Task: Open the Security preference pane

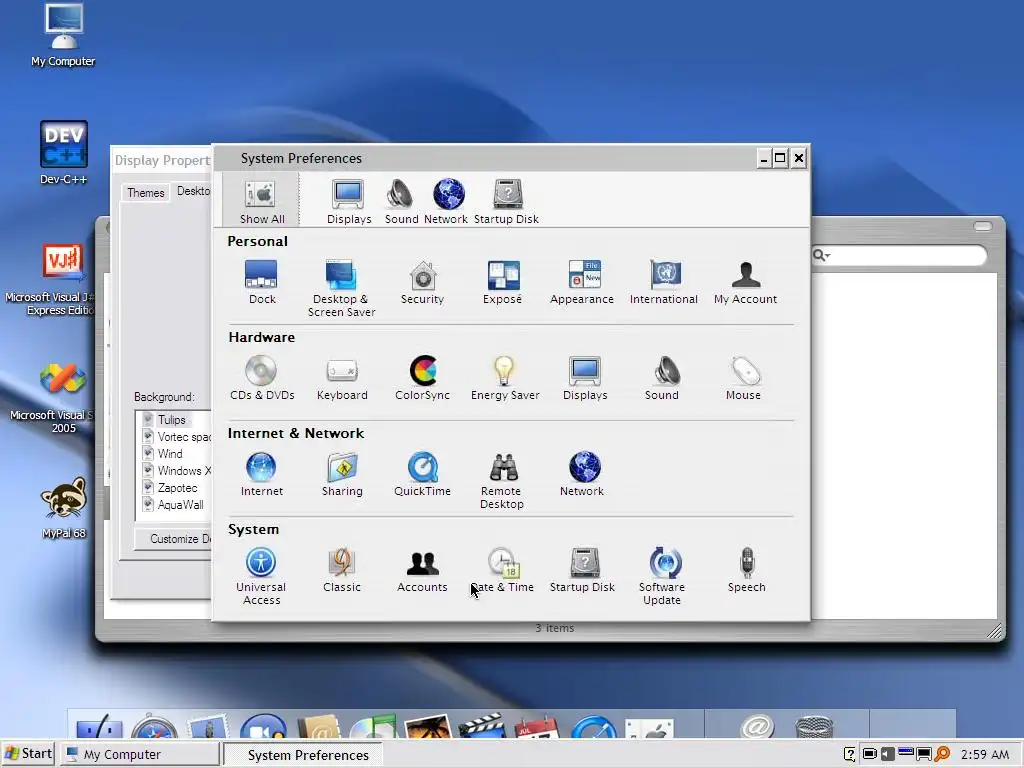Action: click(423, 281)
